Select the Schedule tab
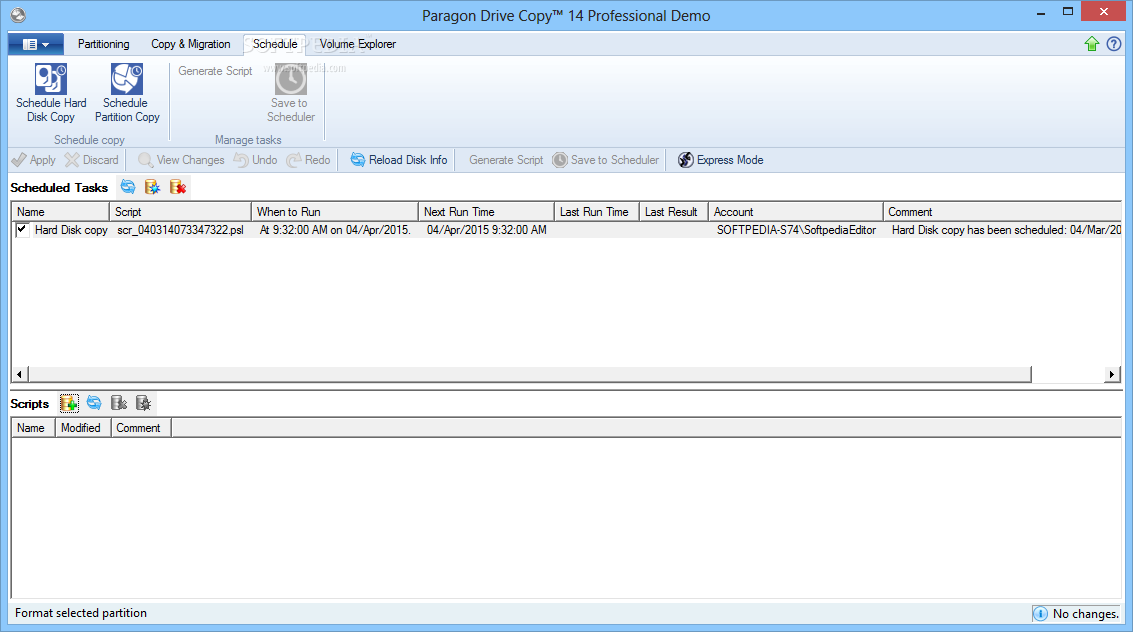This screenshot has height=632, width=1133. (x=275, y=44)
